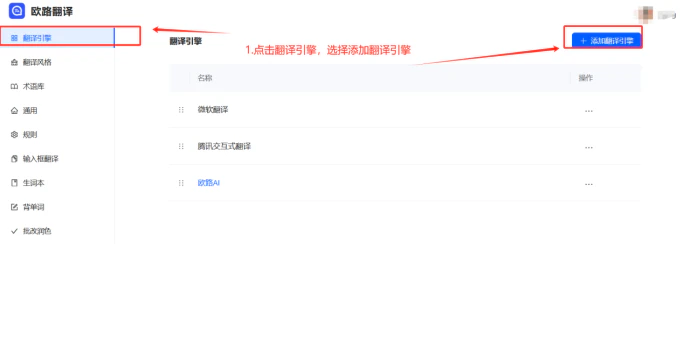
Task: Click the 欧路翻译 title text
Action: click(x=51, y=11)
